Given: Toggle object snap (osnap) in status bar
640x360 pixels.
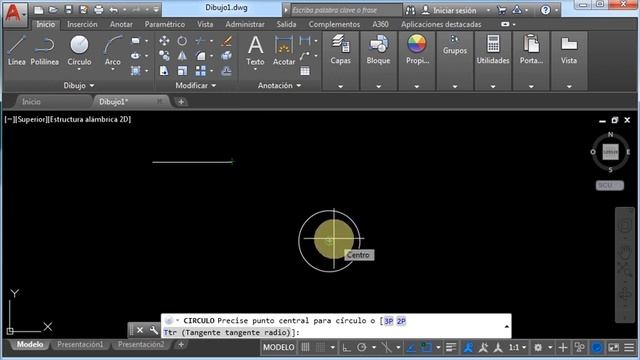Looking at the screenshot, I should [427, 347].
